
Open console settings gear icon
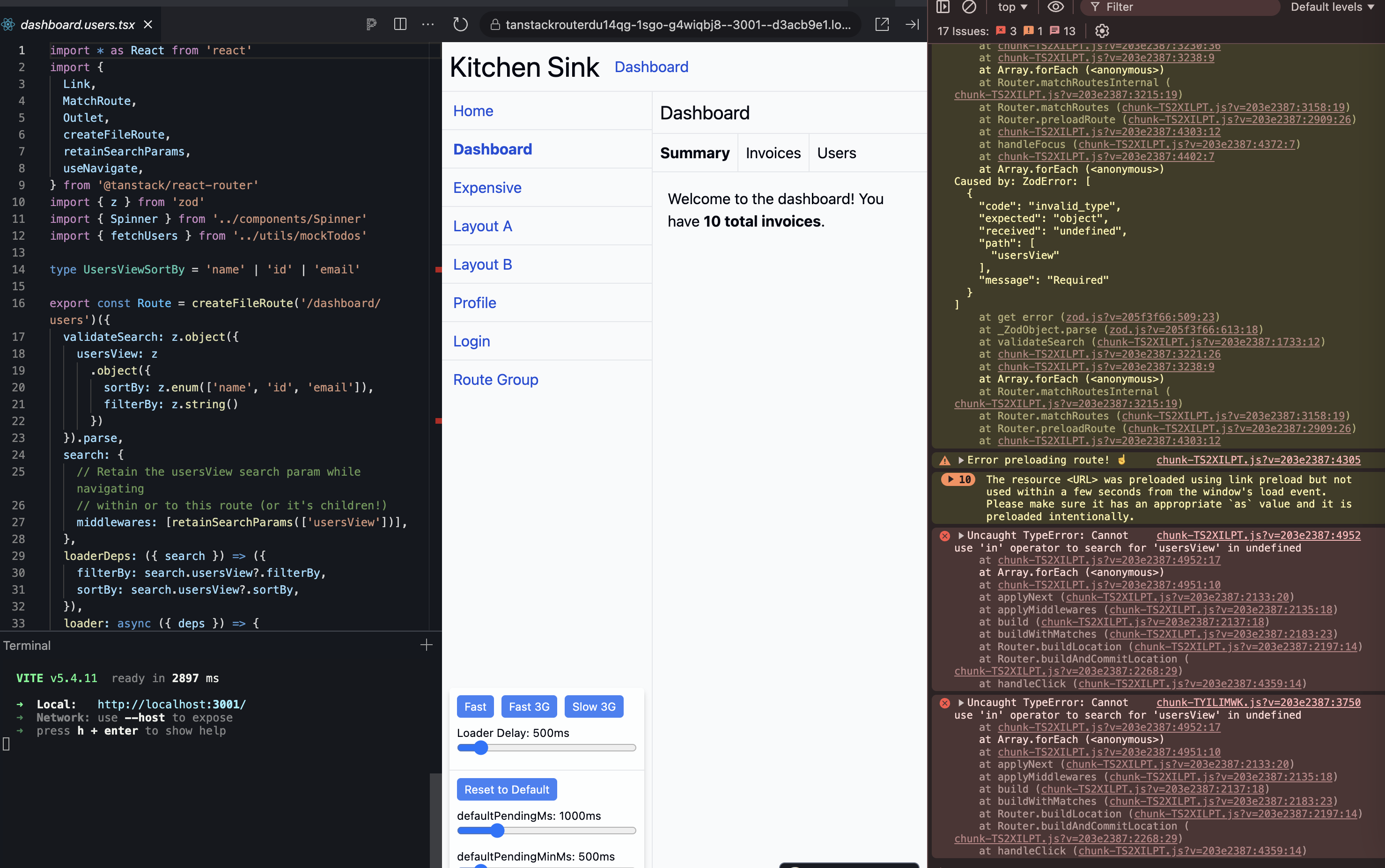pos(1101,31)
